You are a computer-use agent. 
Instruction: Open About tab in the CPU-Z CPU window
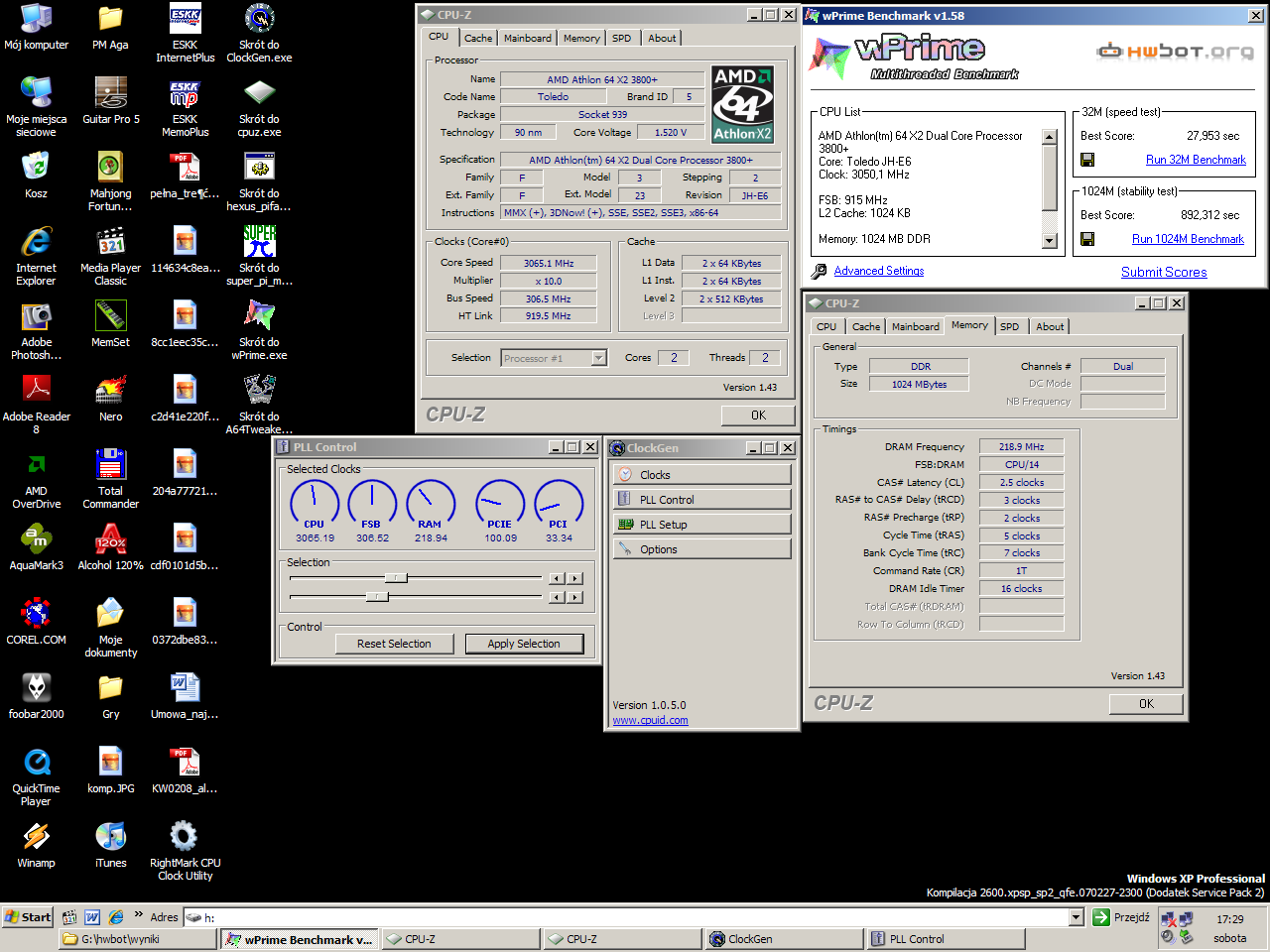[x=662, y=38]
